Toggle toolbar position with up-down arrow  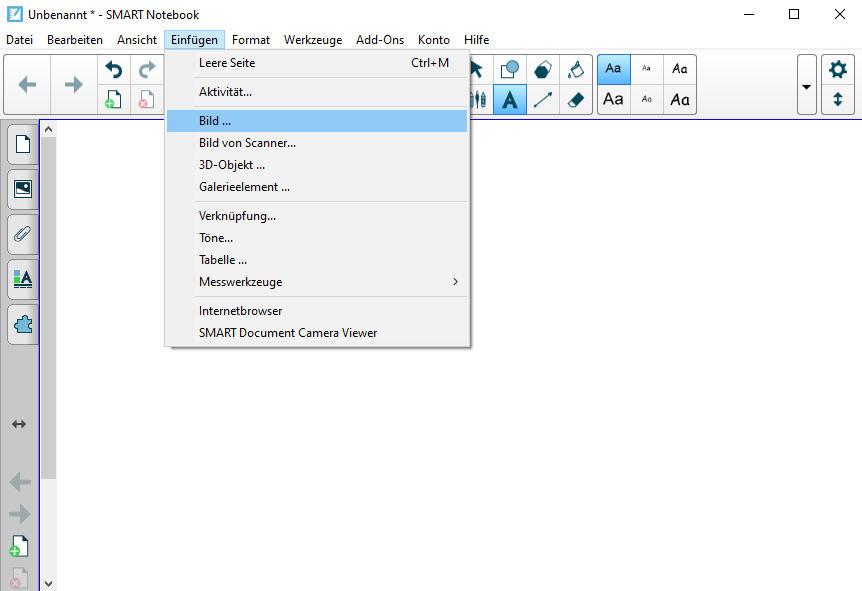(x=838, y=100)
